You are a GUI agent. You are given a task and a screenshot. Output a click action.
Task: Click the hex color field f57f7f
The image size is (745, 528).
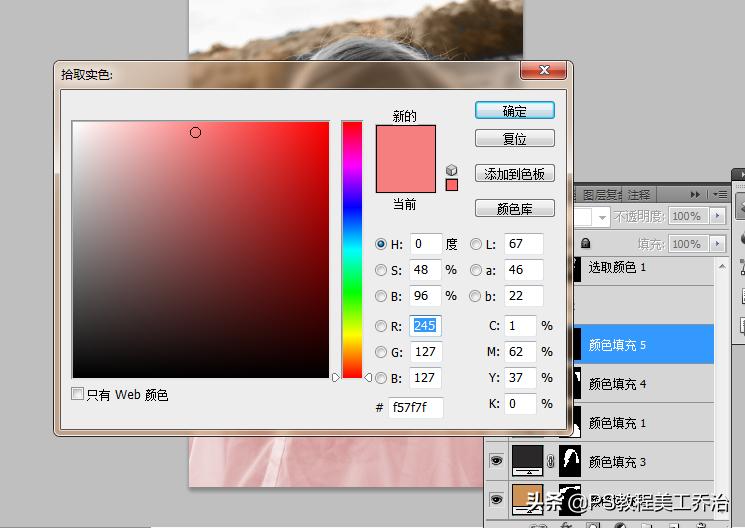point(416,407)
